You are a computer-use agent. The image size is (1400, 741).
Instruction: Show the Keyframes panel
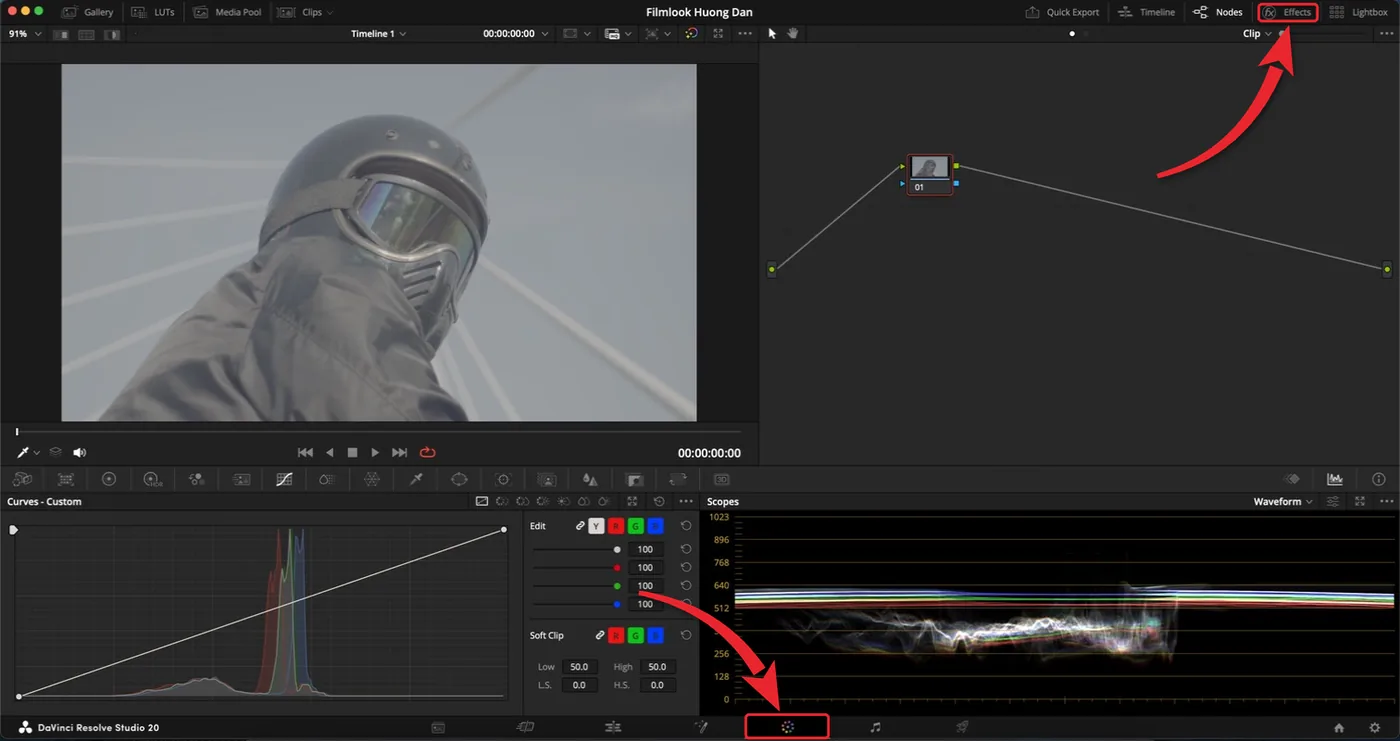tap(1292, 480)
